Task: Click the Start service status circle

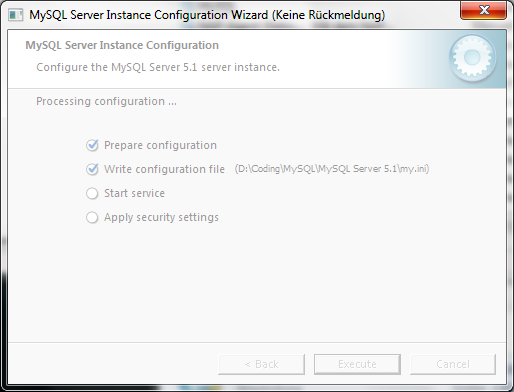Action: click(x=92, y=193)
